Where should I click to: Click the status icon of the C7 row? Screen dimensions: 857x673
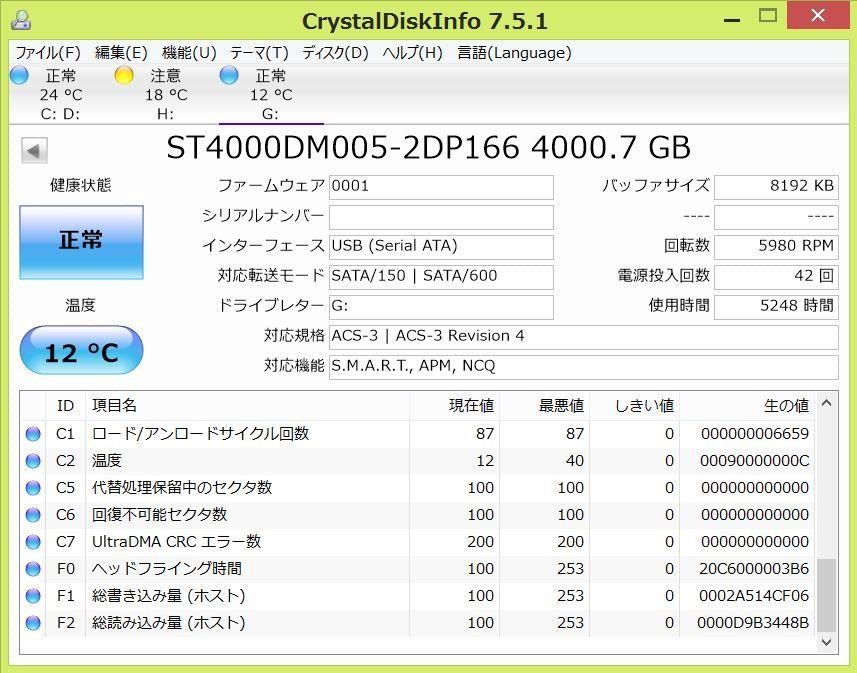click(x=33, y=542)
